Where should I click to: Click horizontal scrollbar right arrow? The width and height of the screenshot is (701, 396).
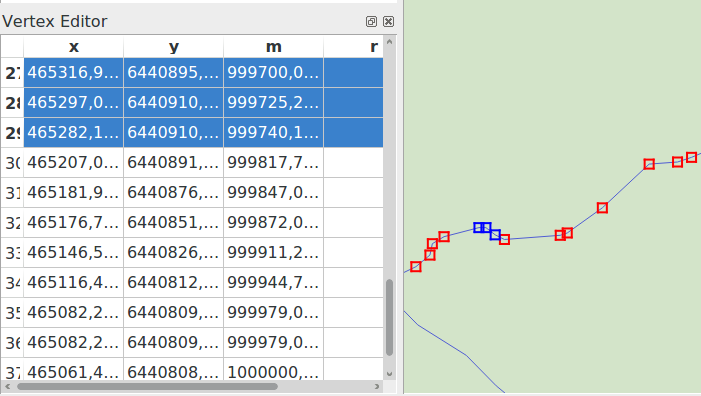pyautogui.click(x=377, y=386)
